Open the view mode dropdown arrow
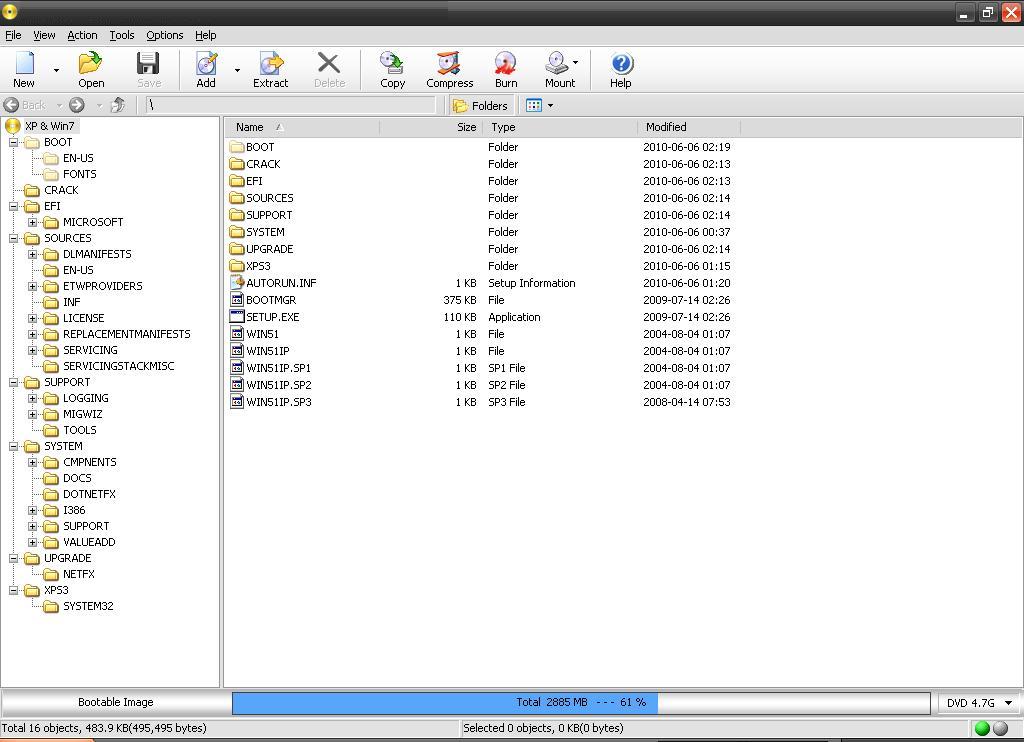This screenshot has width=1024, height=742. [x=551, y=105]
